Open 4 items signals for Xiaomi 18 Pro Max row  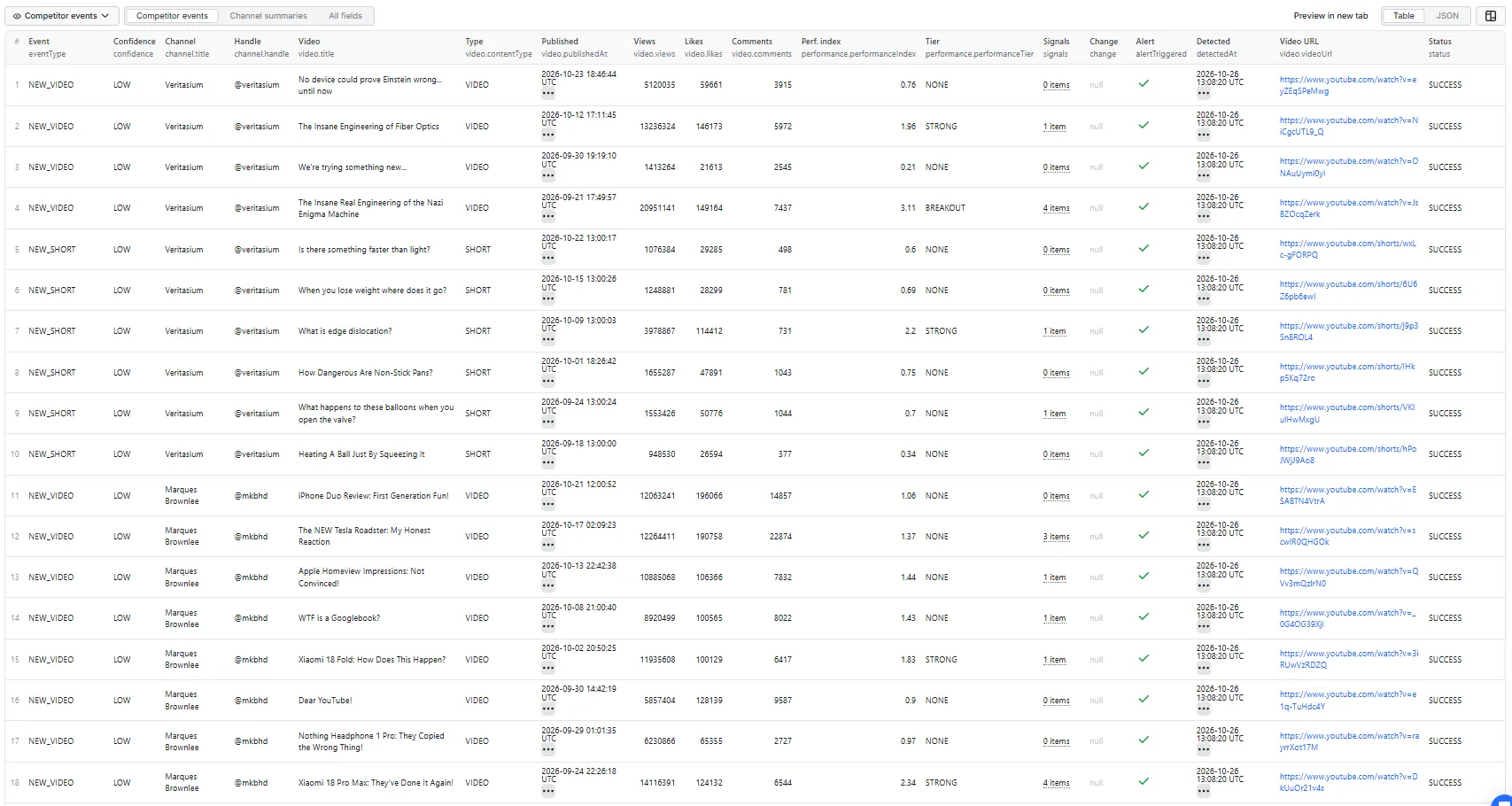pos(1056,783)
